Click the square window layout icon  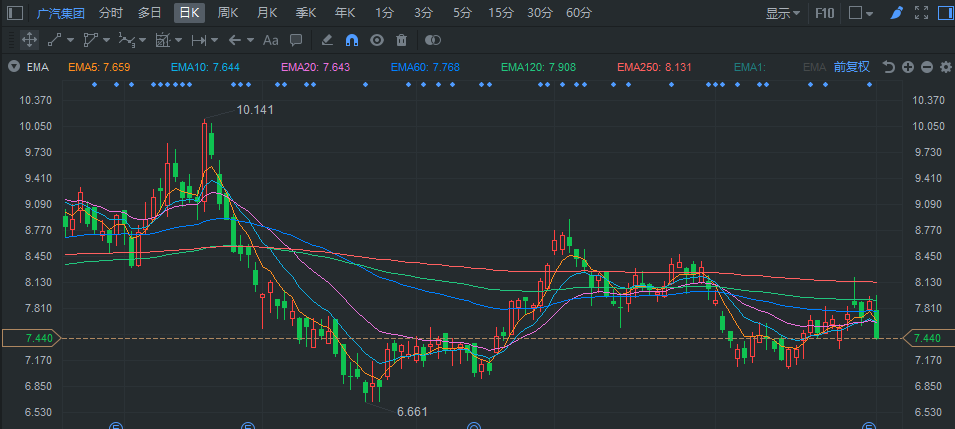[x=856, y=13]
